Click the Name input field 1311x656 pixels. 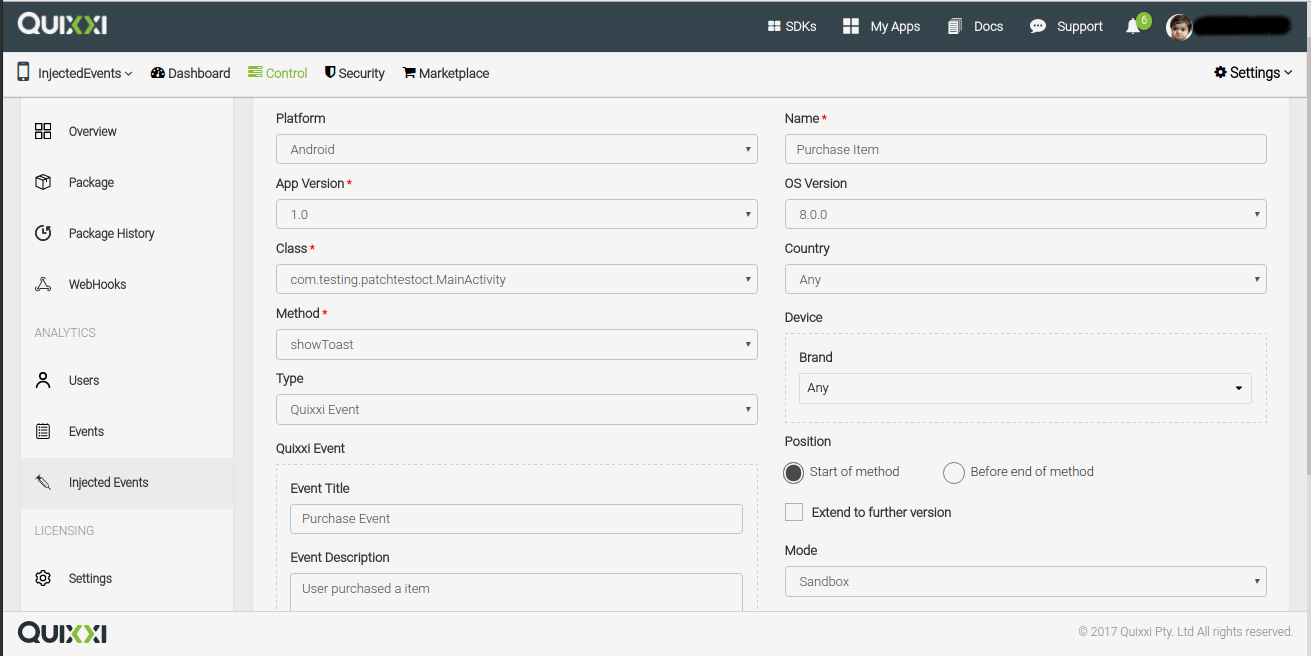pos(1025,149)
